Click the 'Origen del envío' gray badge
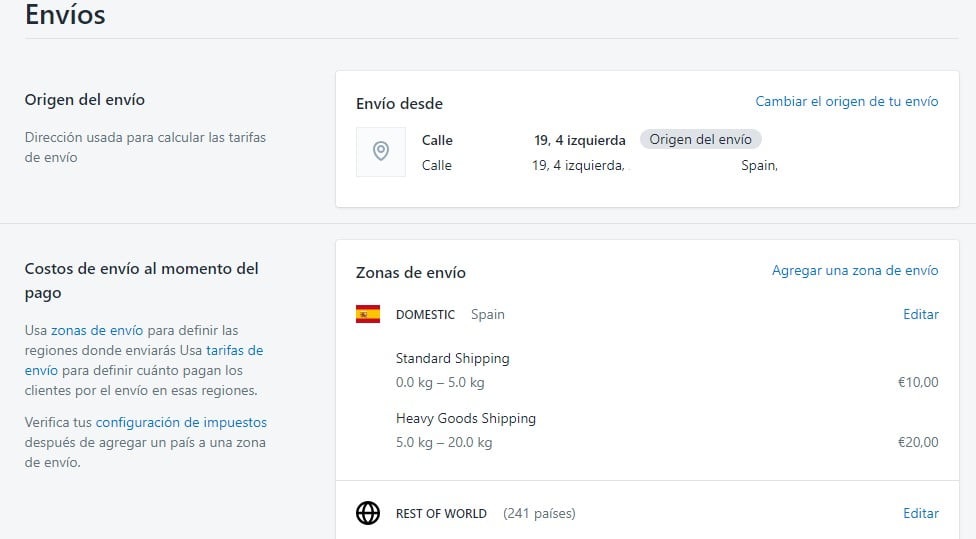This screenshot has width=976, height=539. pos(700,139)
